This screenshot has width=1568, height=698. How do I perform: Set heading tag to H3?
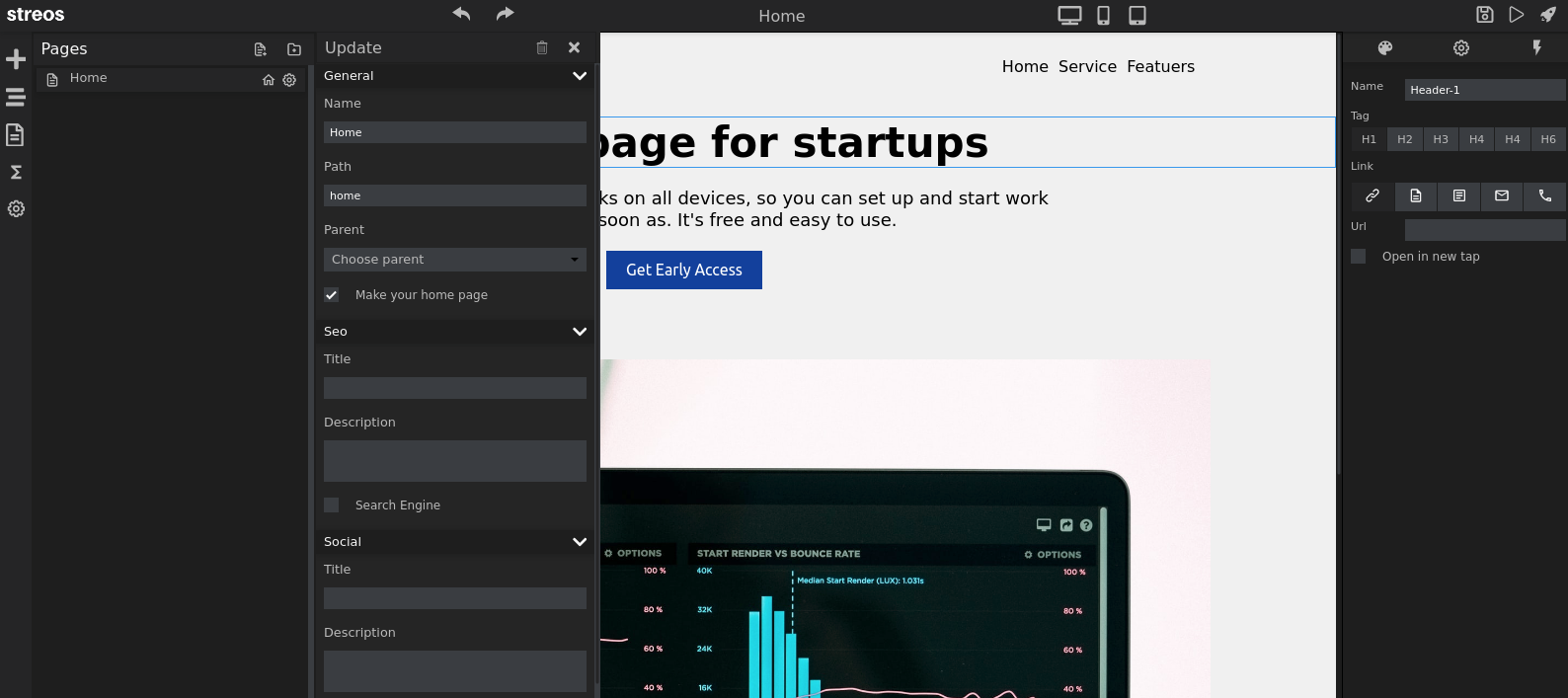1441,139
